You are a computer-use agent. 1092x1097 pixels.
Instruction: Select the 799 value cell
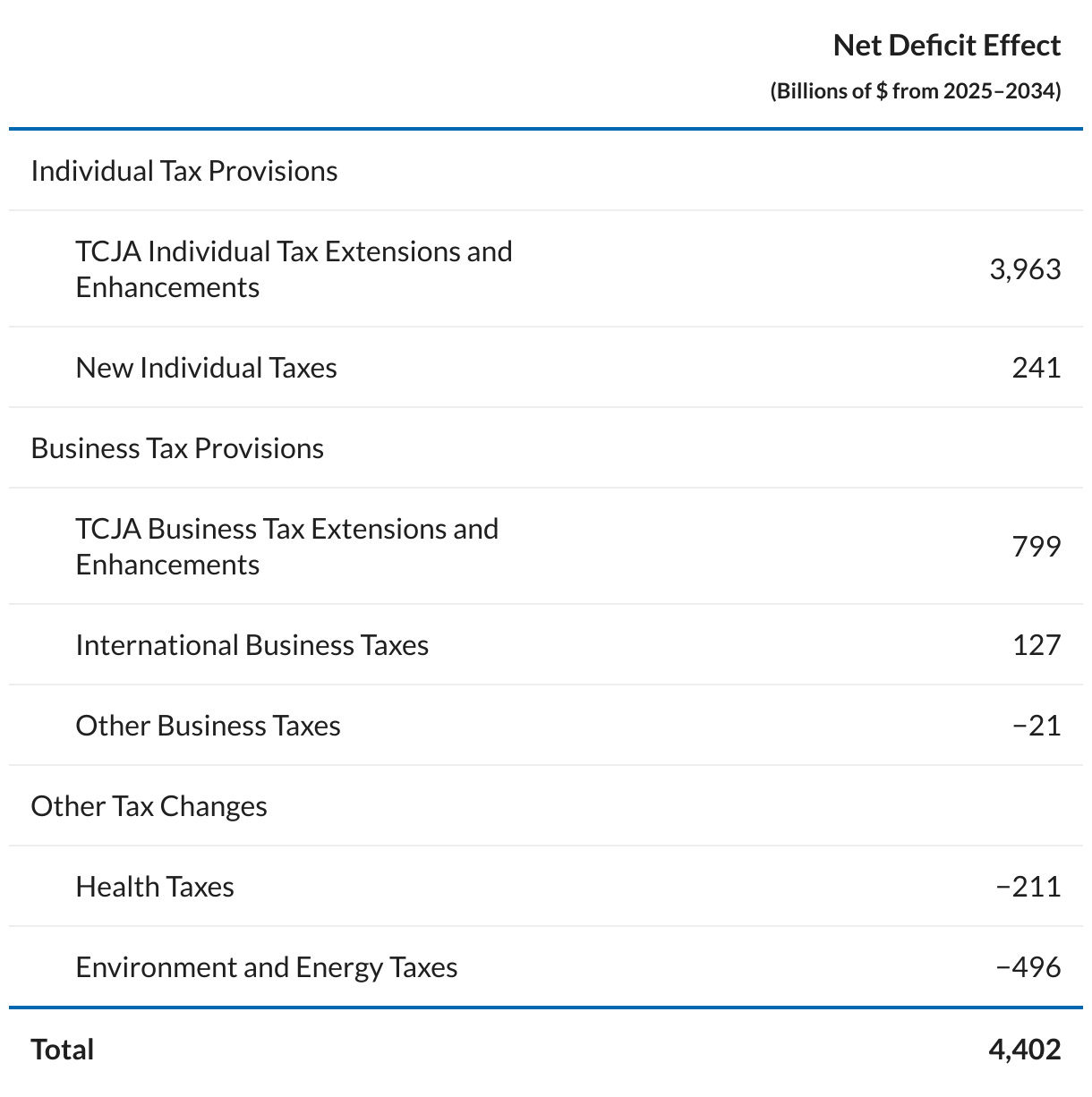[1036, 547]
